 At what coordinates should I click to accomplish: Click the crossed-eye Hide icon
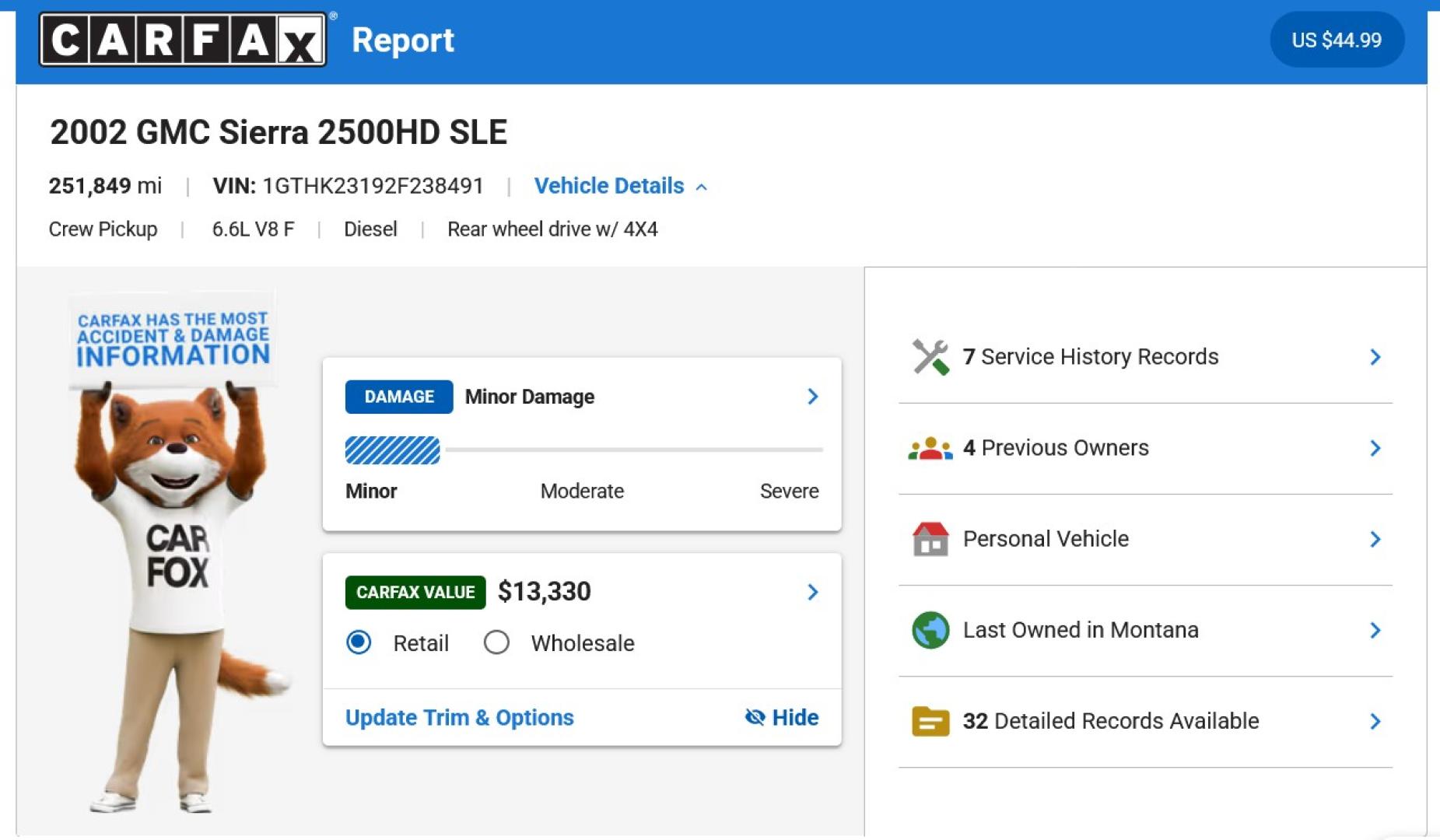click(x=755, y=717)
